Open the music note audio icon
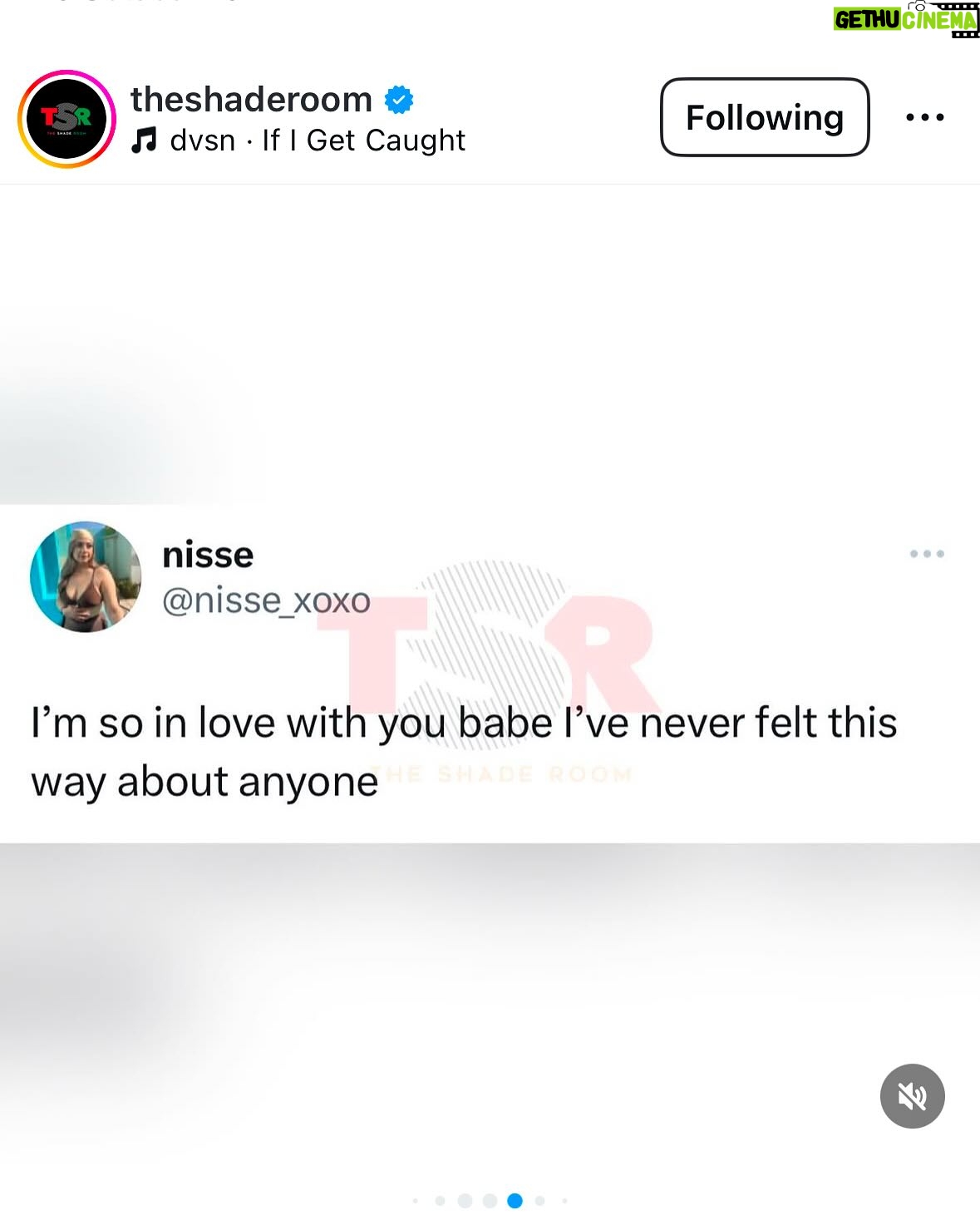 [144, 140]
